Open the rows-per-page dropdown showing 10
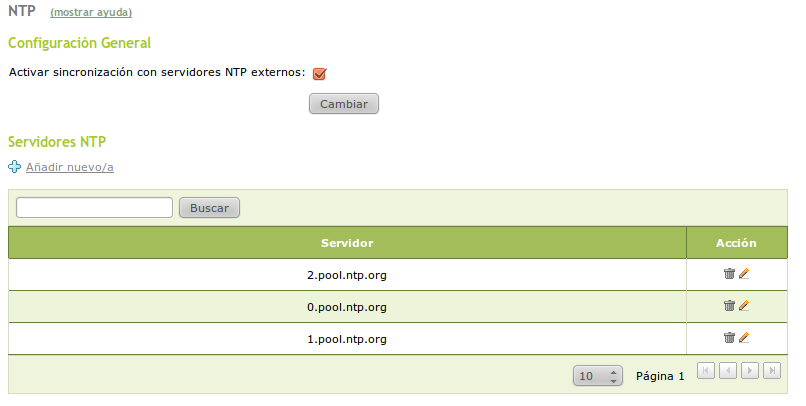 (x=598, y=376)
